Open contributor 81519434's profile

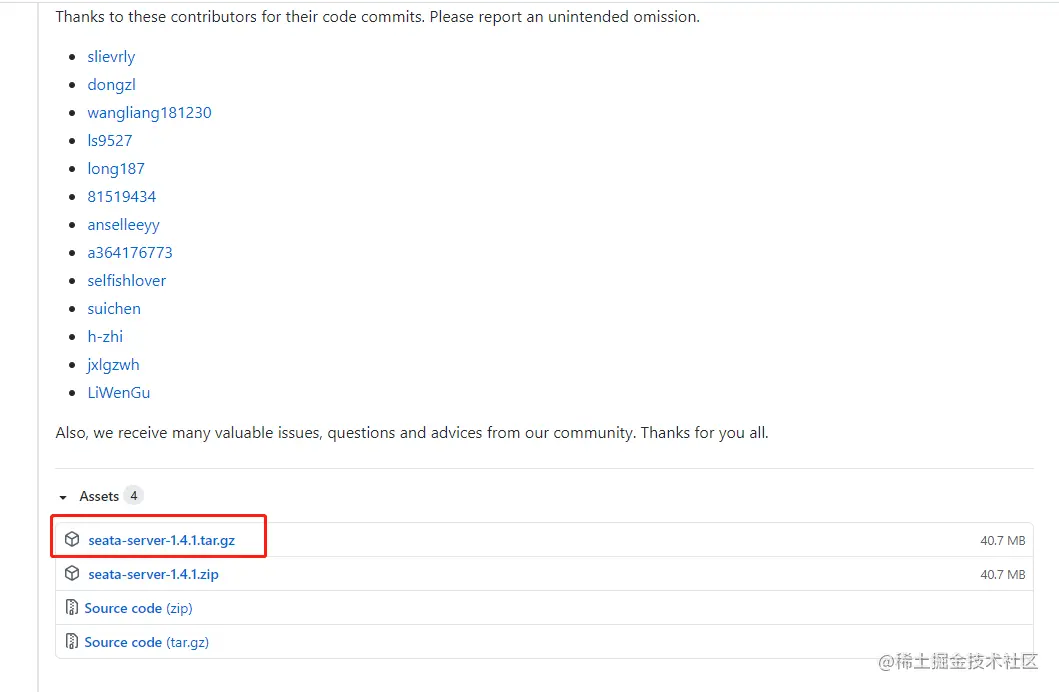(x=121, y=197)
